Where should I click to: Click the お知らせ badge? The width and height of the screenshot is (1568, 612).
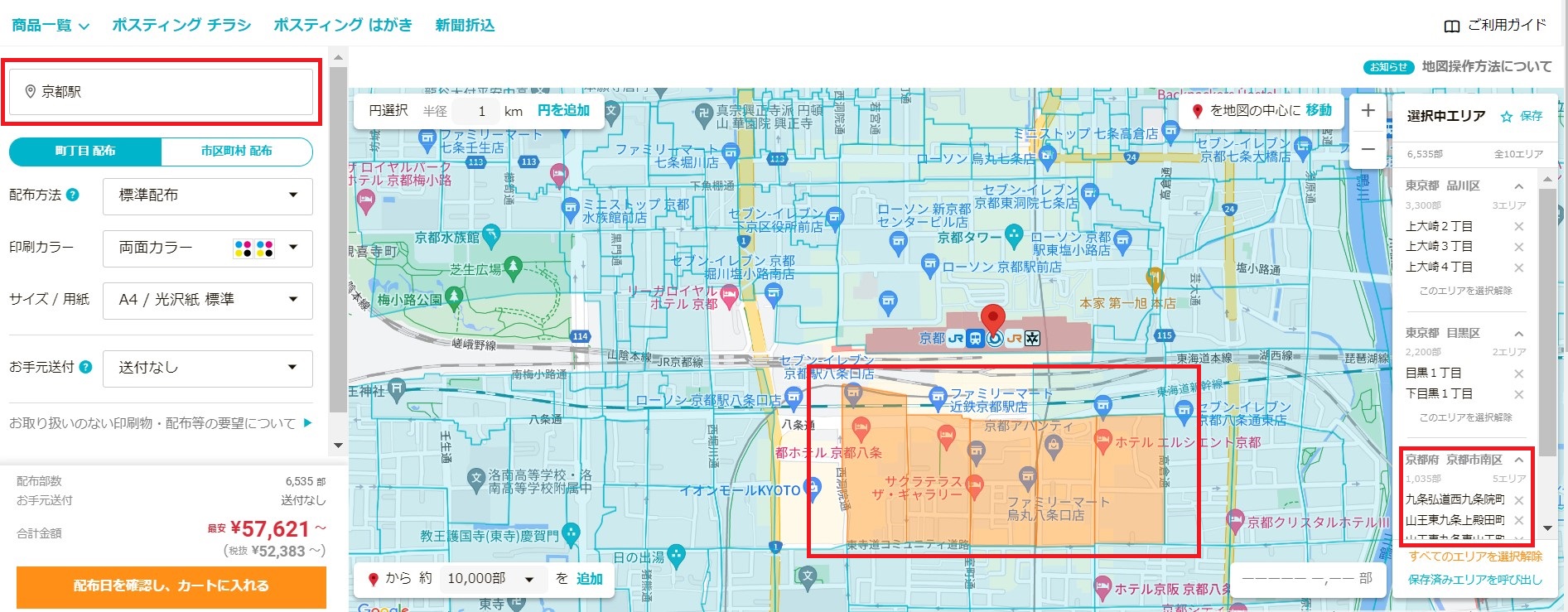point(1389,67)
